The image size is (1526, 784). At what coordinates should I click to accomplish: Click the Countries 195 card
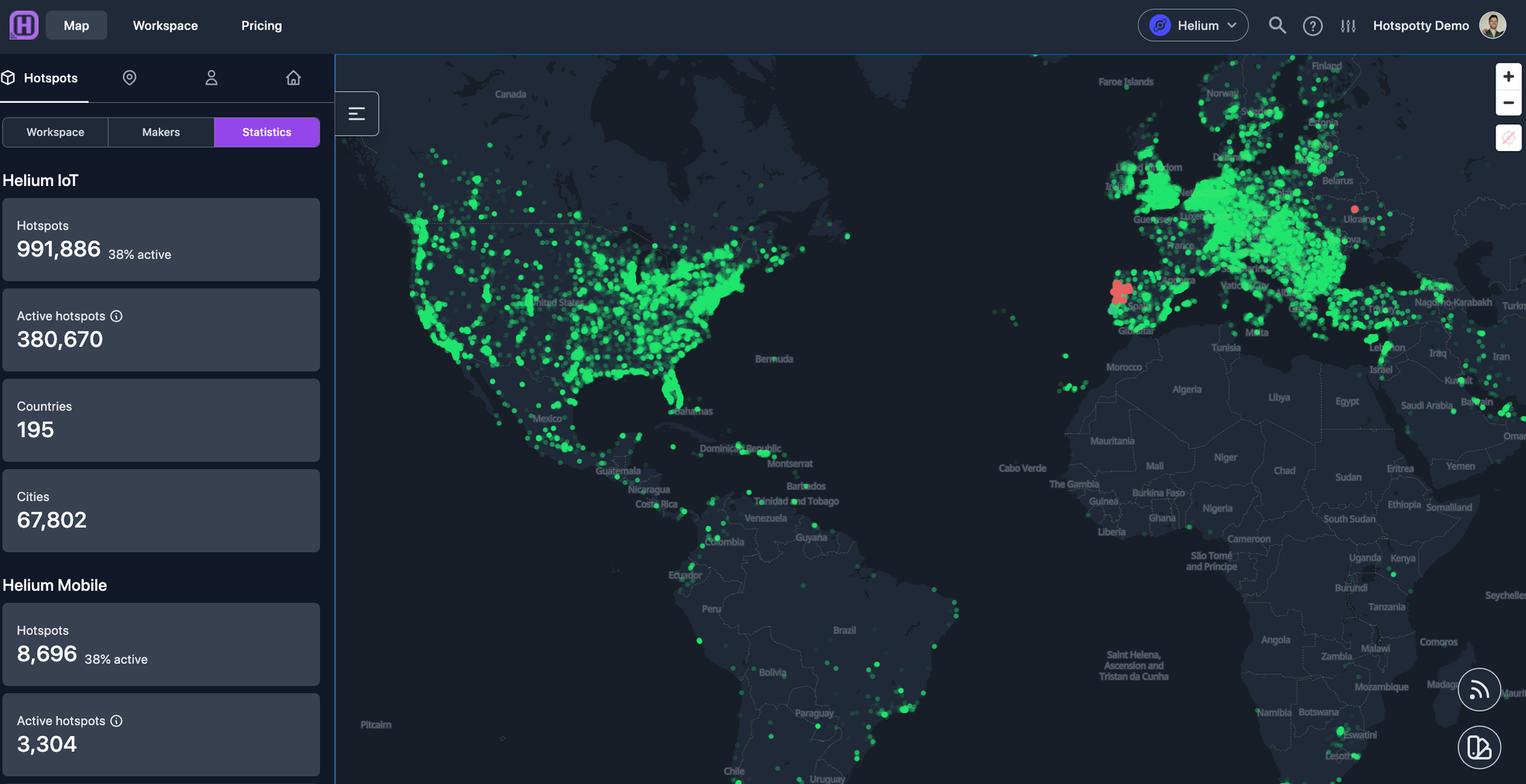(161, 420)
